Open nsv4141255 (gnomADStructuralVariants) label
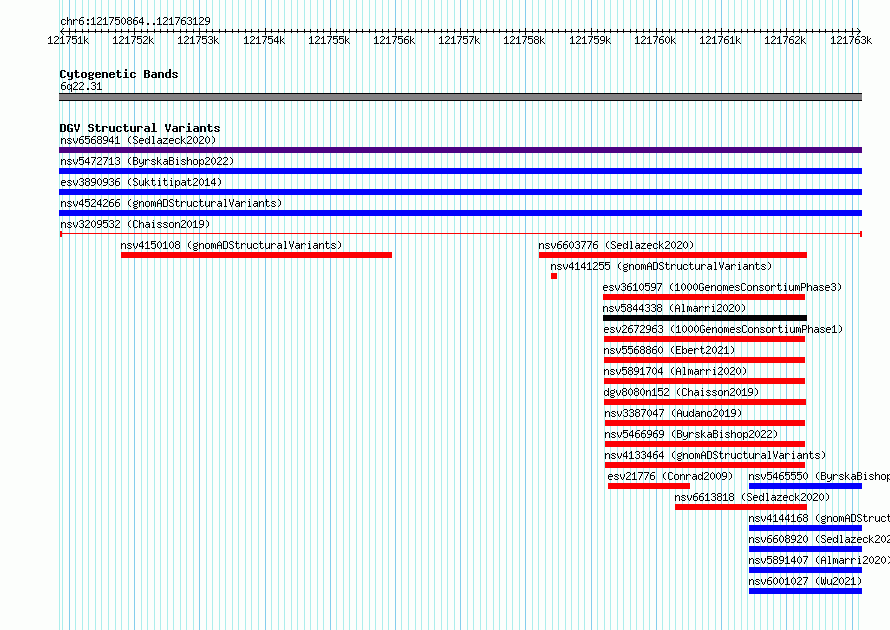This screenshot has width=890, height=630. 661,266
